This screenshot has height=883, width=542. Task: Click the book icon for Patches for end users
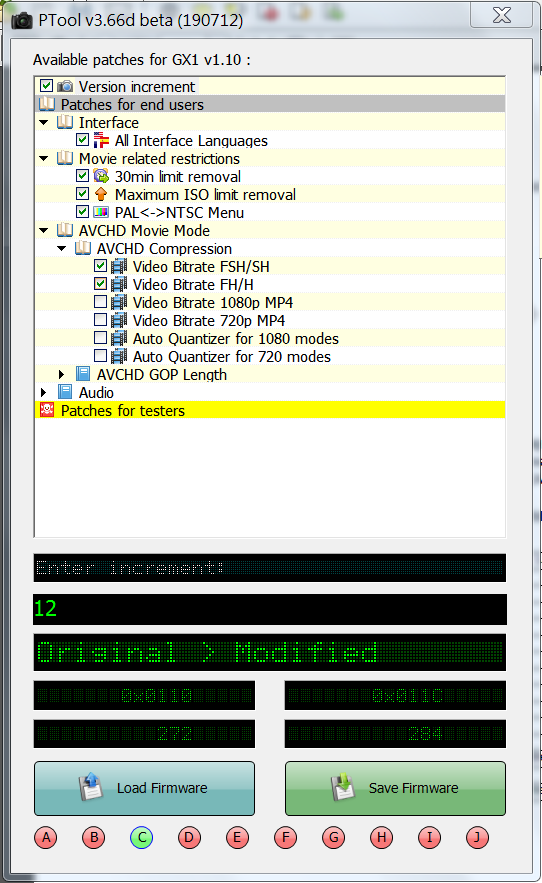click(47, 104)
